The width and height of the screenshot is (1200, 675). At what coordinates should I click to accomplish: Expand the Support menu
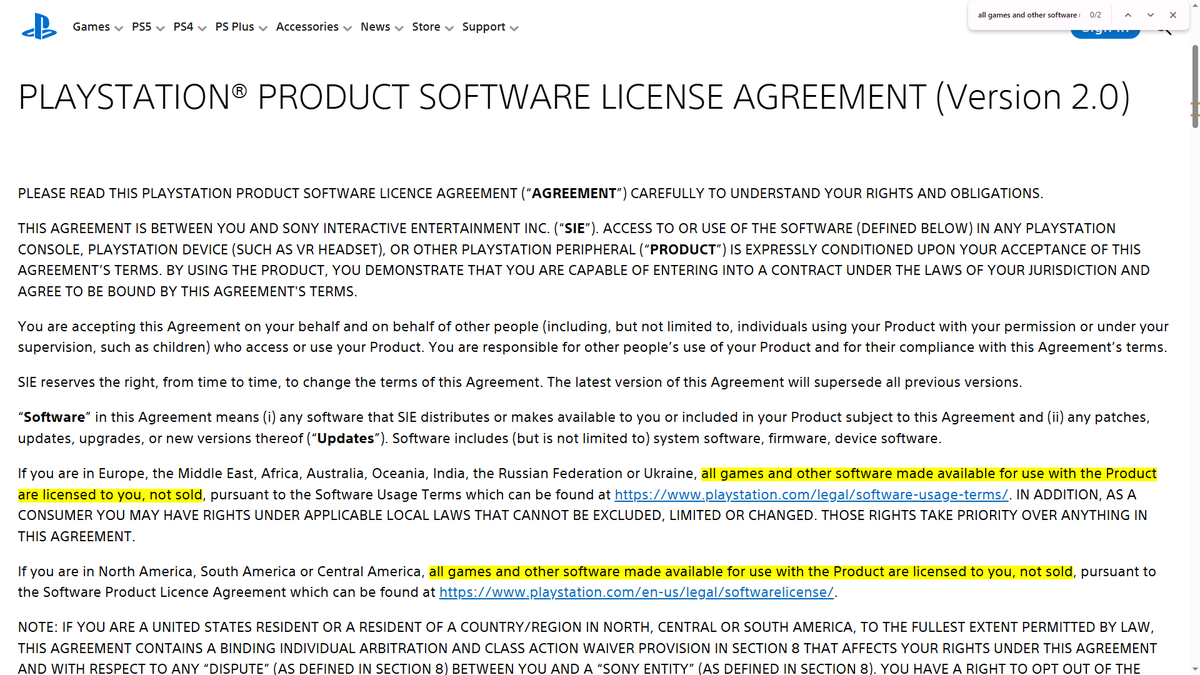[x=490, y=27]
